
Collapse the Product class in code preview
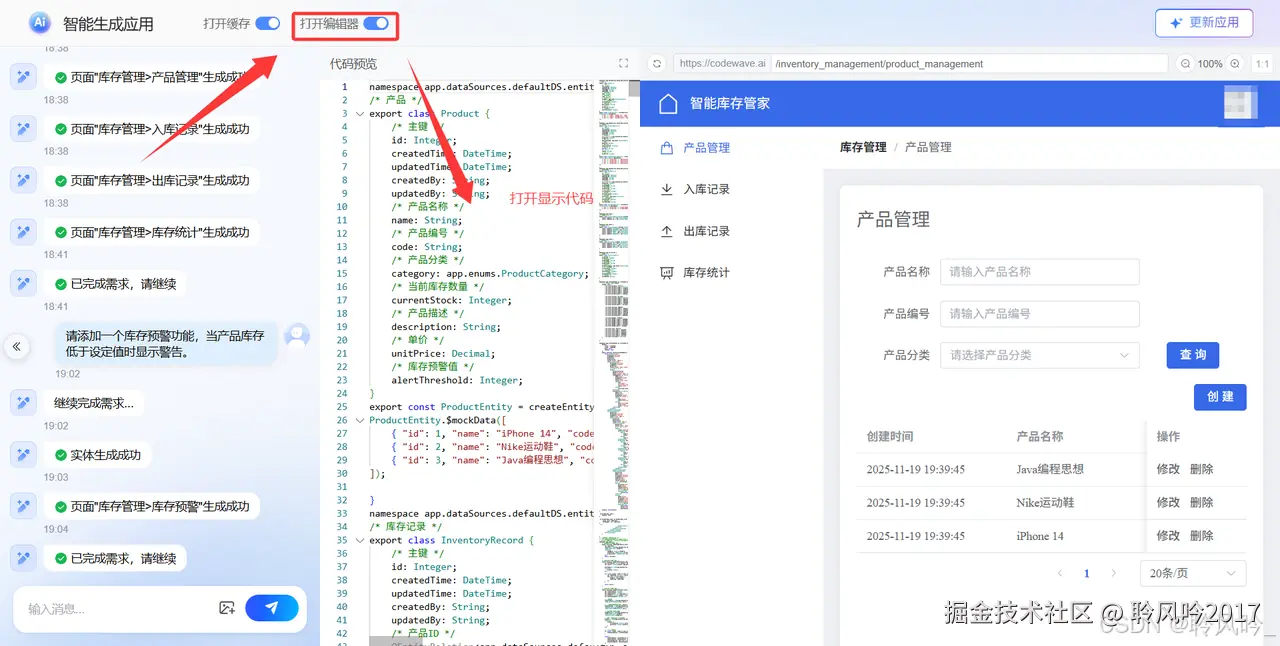coord(359,113)
